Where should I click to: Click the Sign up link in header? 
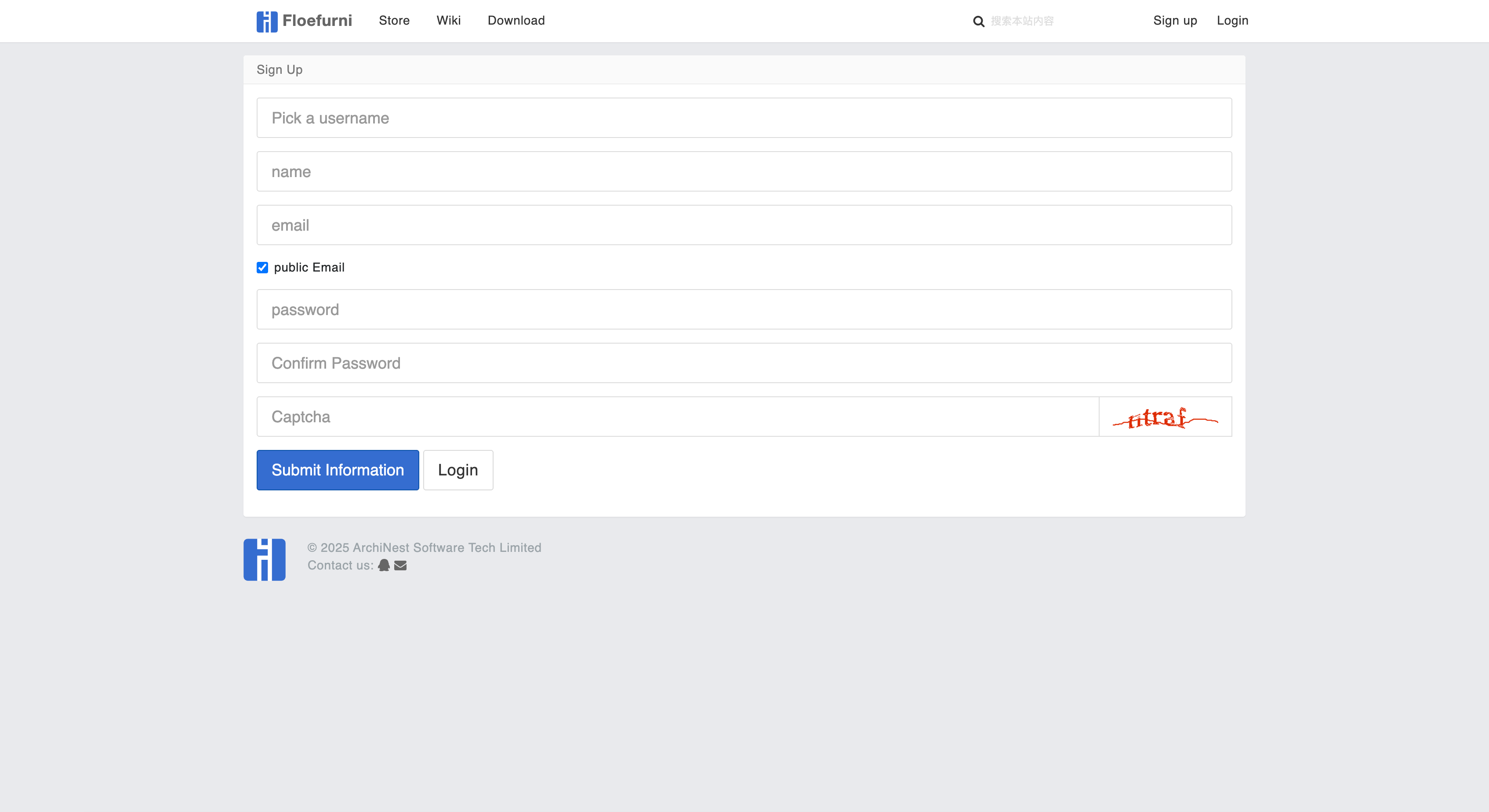click(1175, 21)
